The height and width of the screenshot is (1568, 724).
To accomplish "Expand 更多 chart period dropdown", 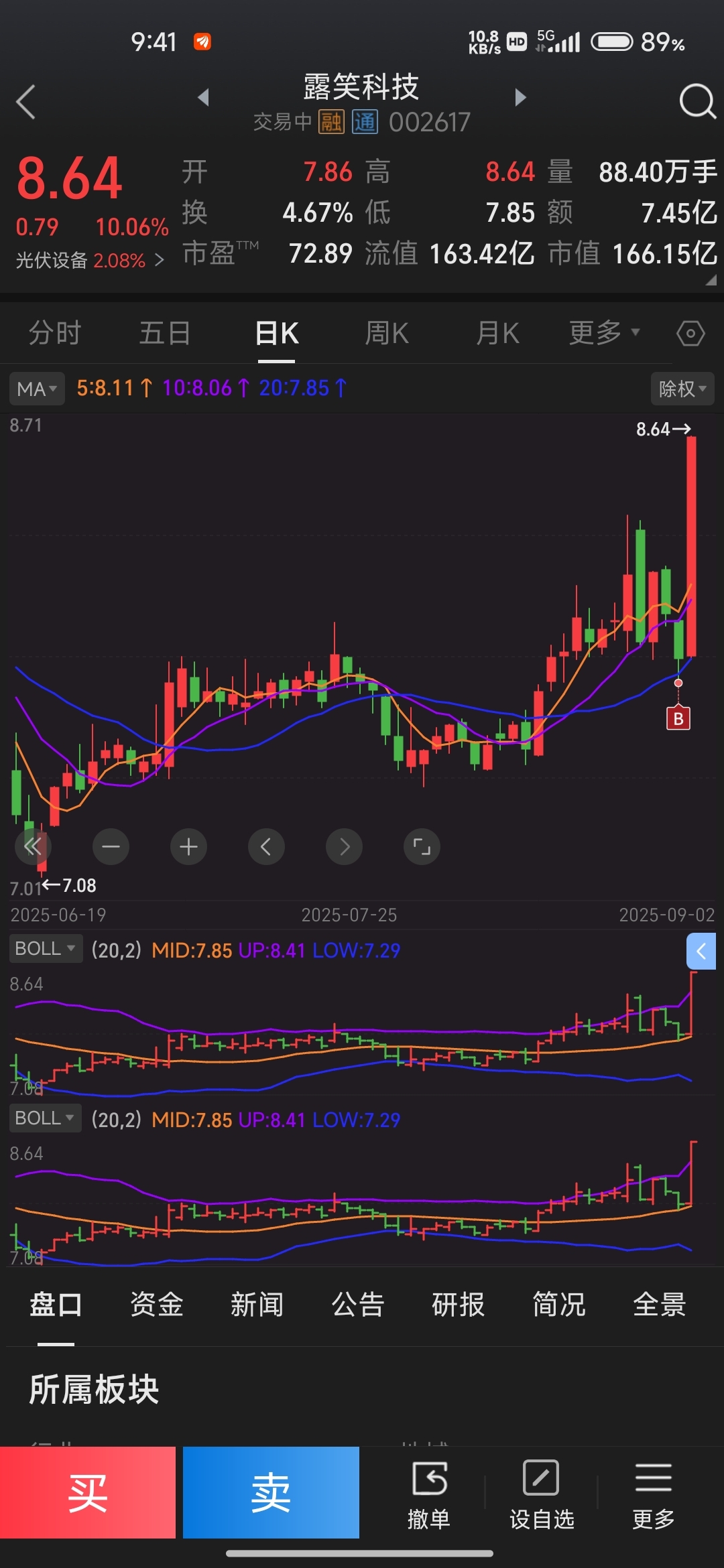I will coord(605,332).
